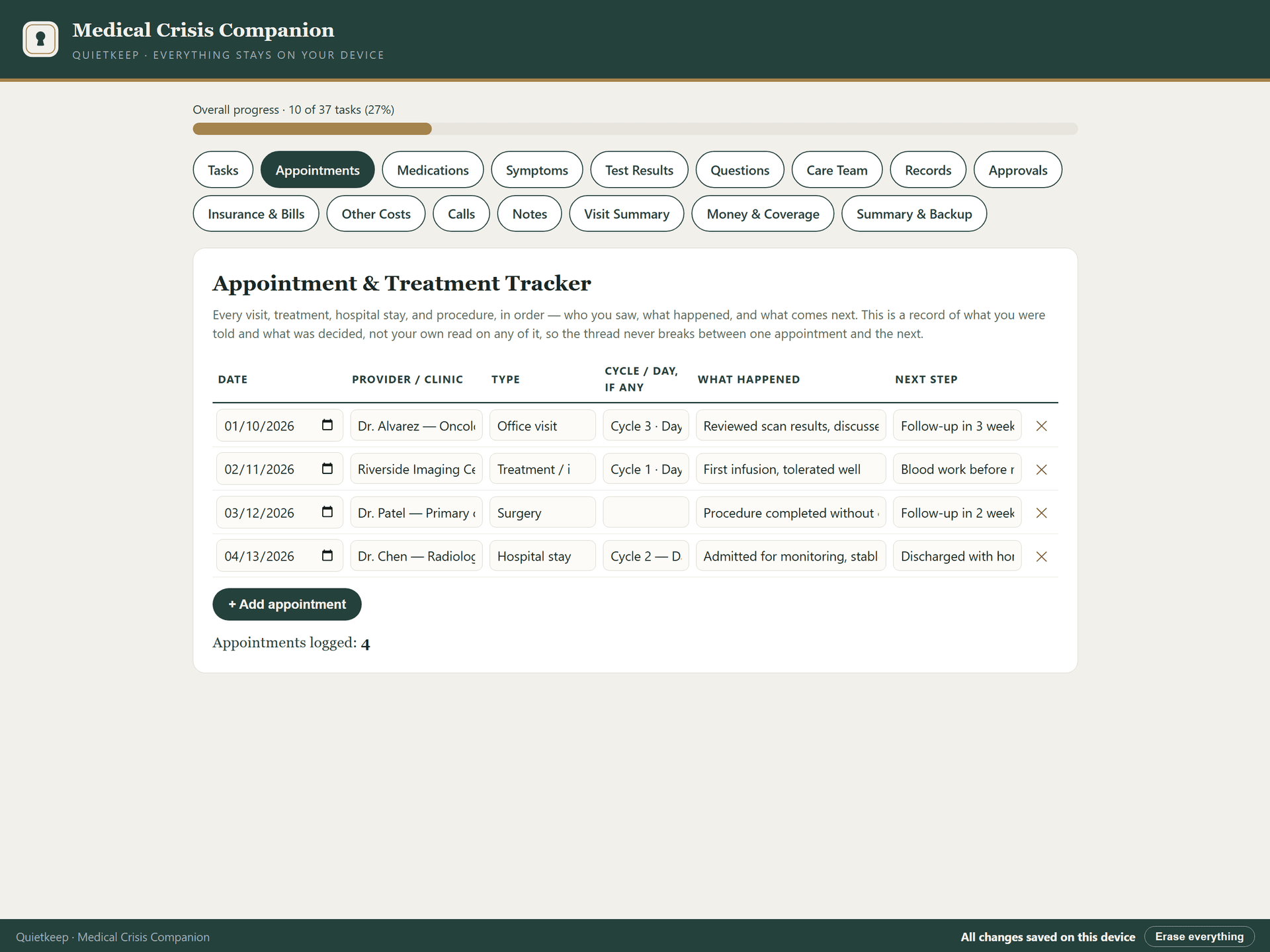Edit 'Follow-up in 3 weeks' next step field
Viewport: 1270px width, 952px height.
pyautogui.click(x=957, y=426)
